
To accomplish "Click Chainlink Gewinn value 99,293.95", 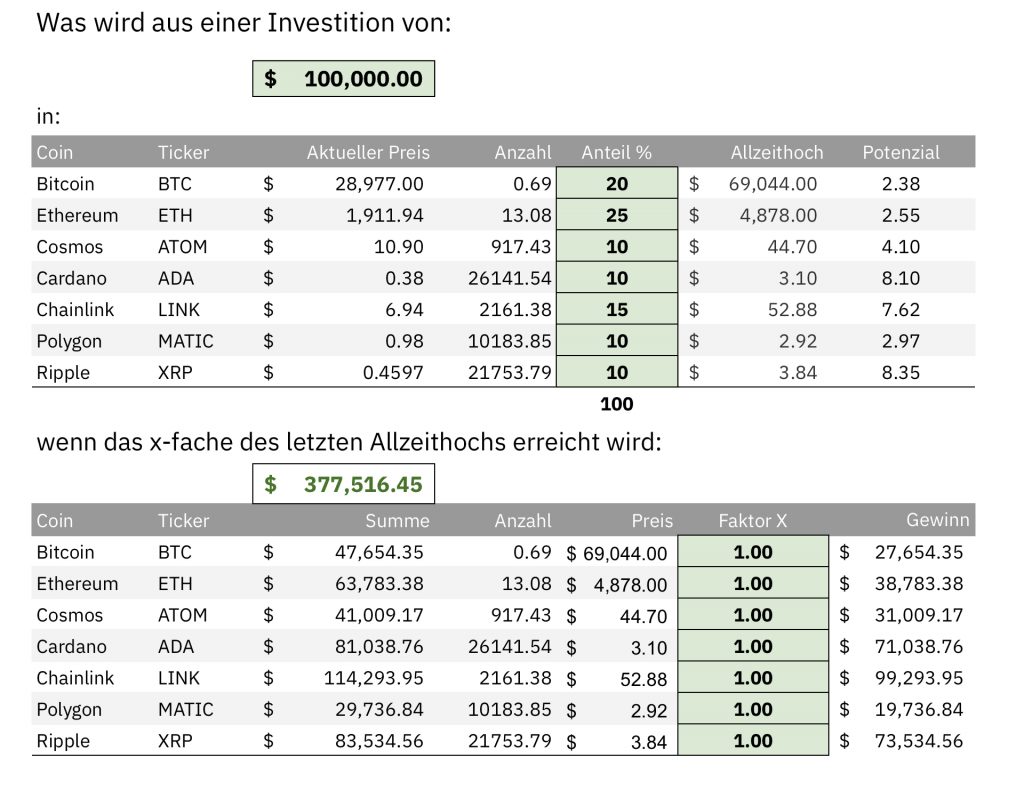I will [919, 677].
